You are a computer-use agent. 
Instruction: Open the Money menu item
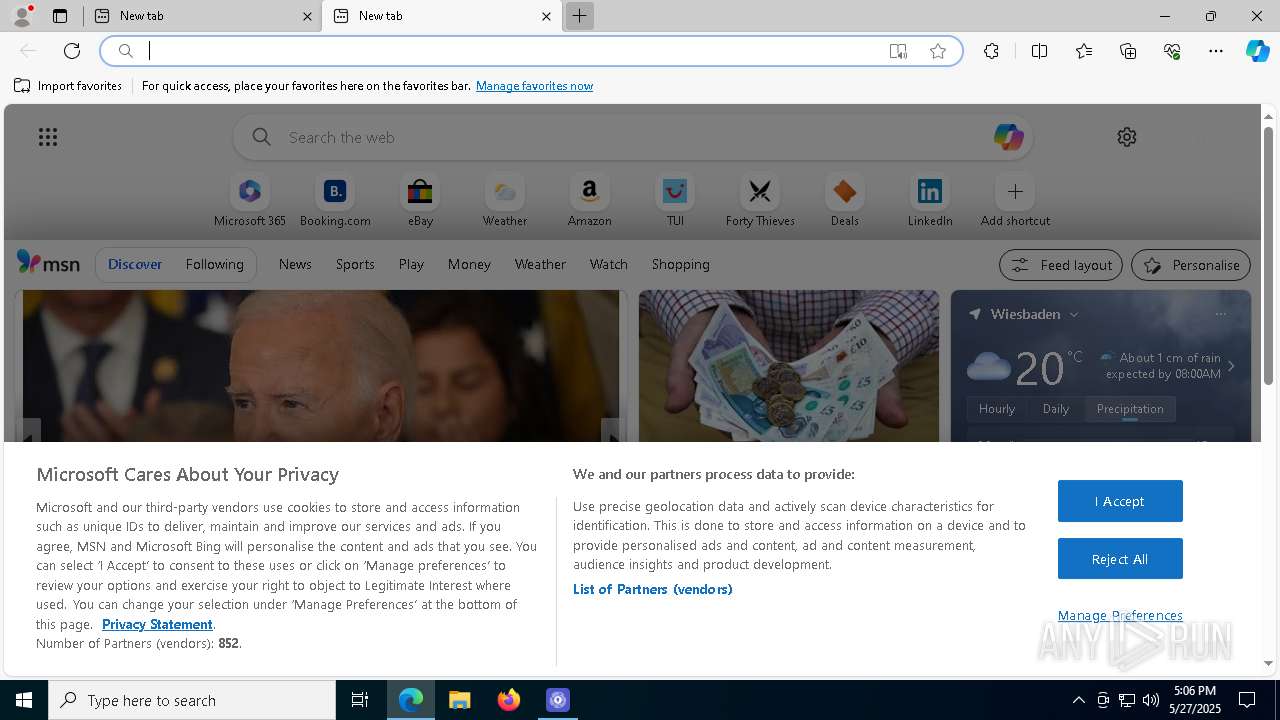469,264
